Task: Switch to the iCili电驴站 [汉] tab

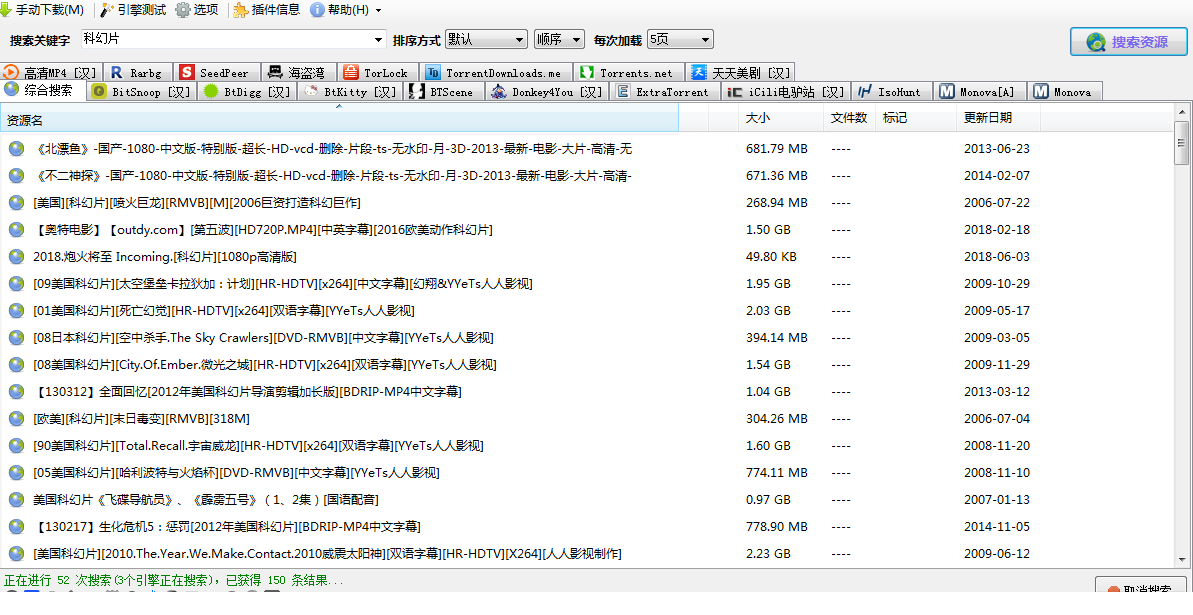Action: pos(786,92)
